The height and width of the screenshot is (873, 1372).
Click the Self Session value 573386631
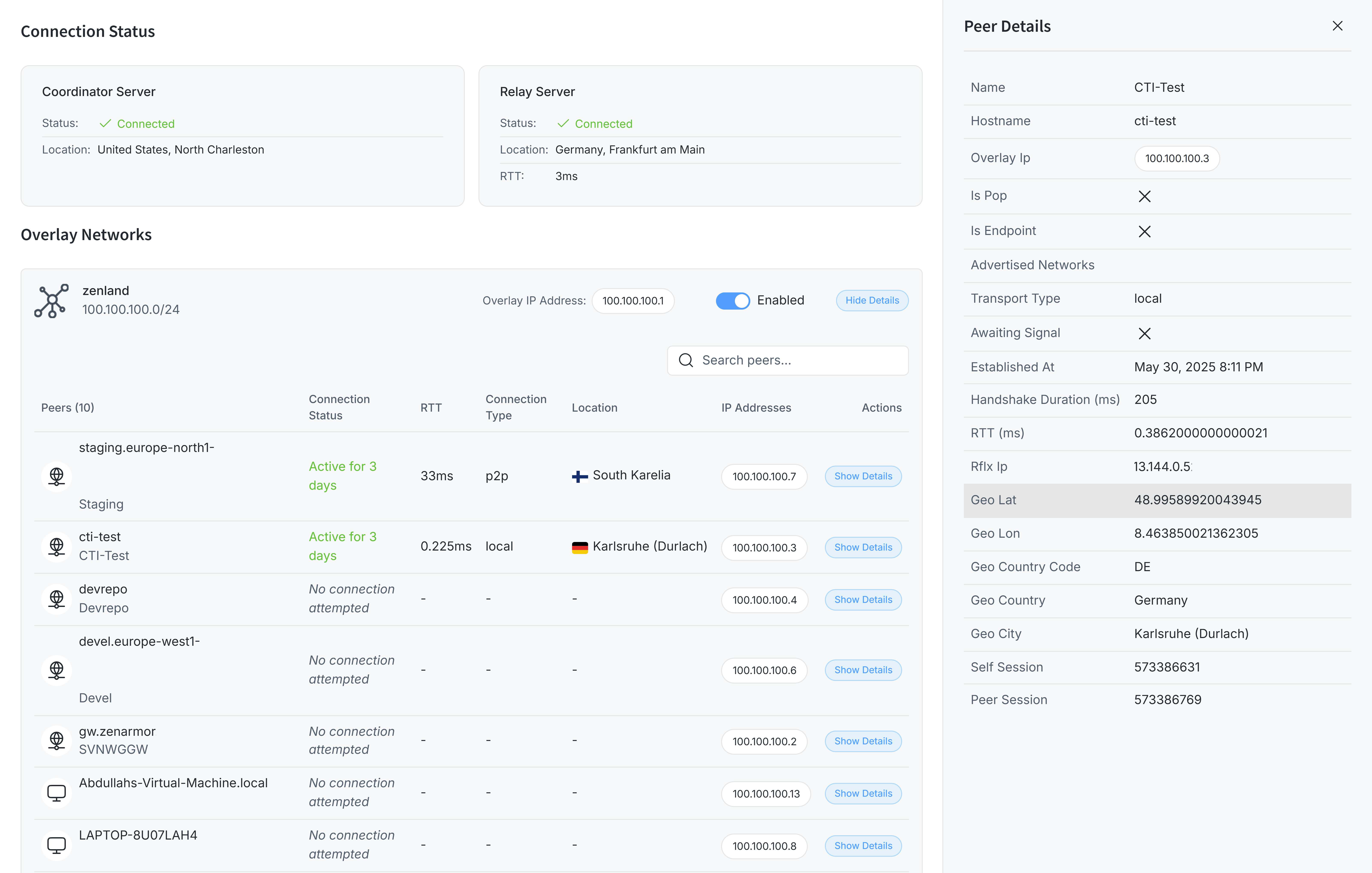[1167, 667]
